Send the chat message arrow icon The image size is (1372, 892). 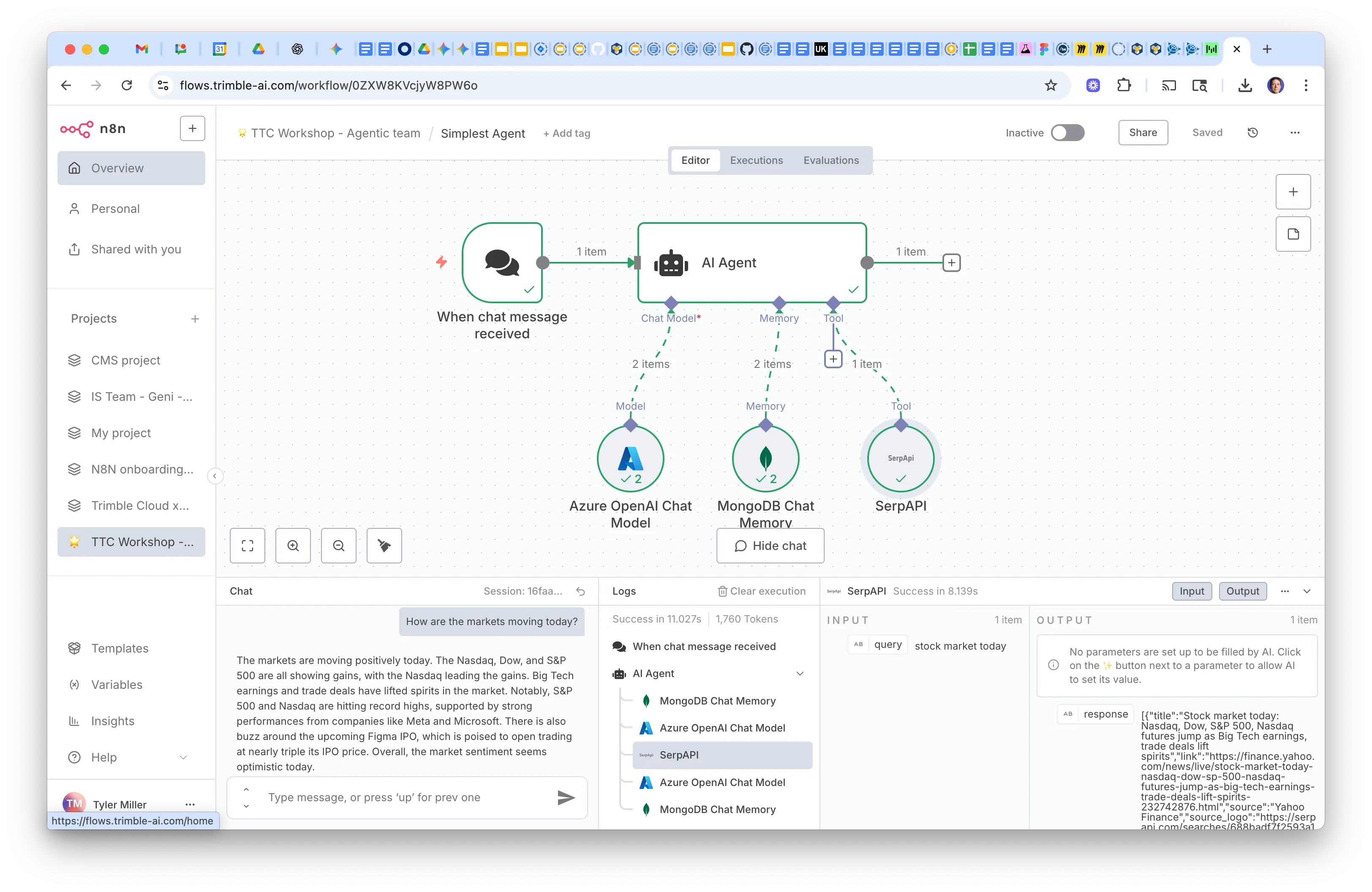566,797
